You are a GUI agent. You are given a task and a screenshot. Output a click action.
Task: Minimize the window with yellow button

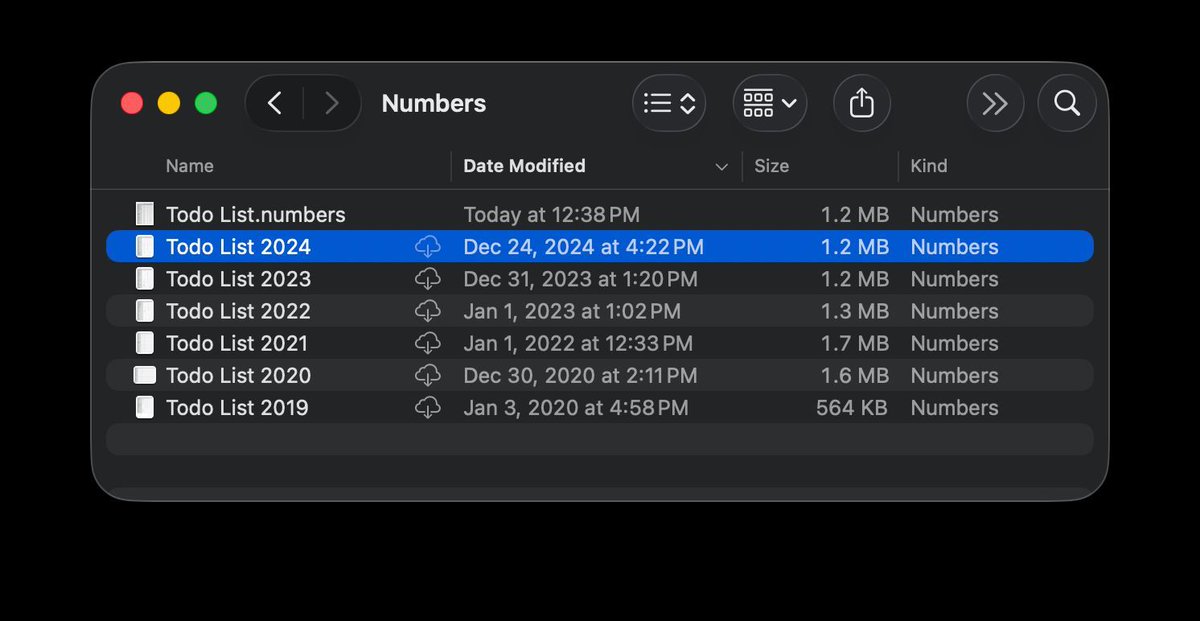click(x=169, y=103)
